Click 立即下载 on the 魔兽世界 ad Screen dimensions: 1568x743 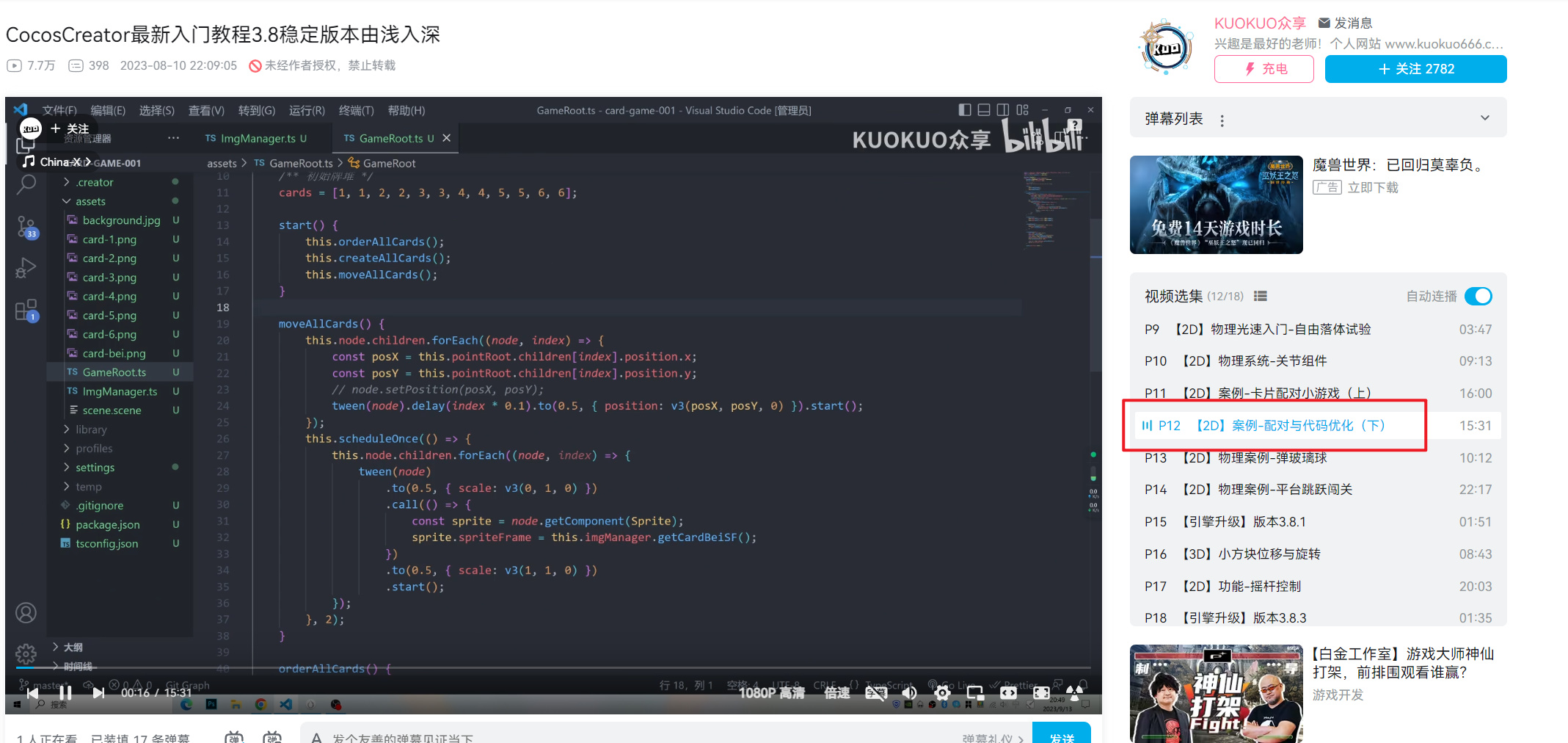tap(1373, 187)
